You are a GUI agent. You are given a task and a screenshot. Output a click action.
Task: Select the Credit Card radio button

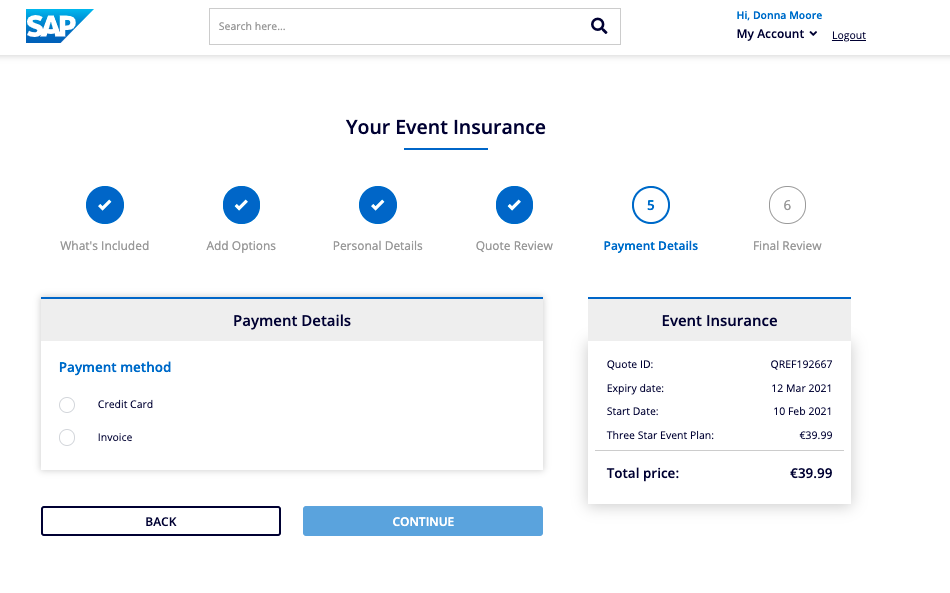pos(67,405)
